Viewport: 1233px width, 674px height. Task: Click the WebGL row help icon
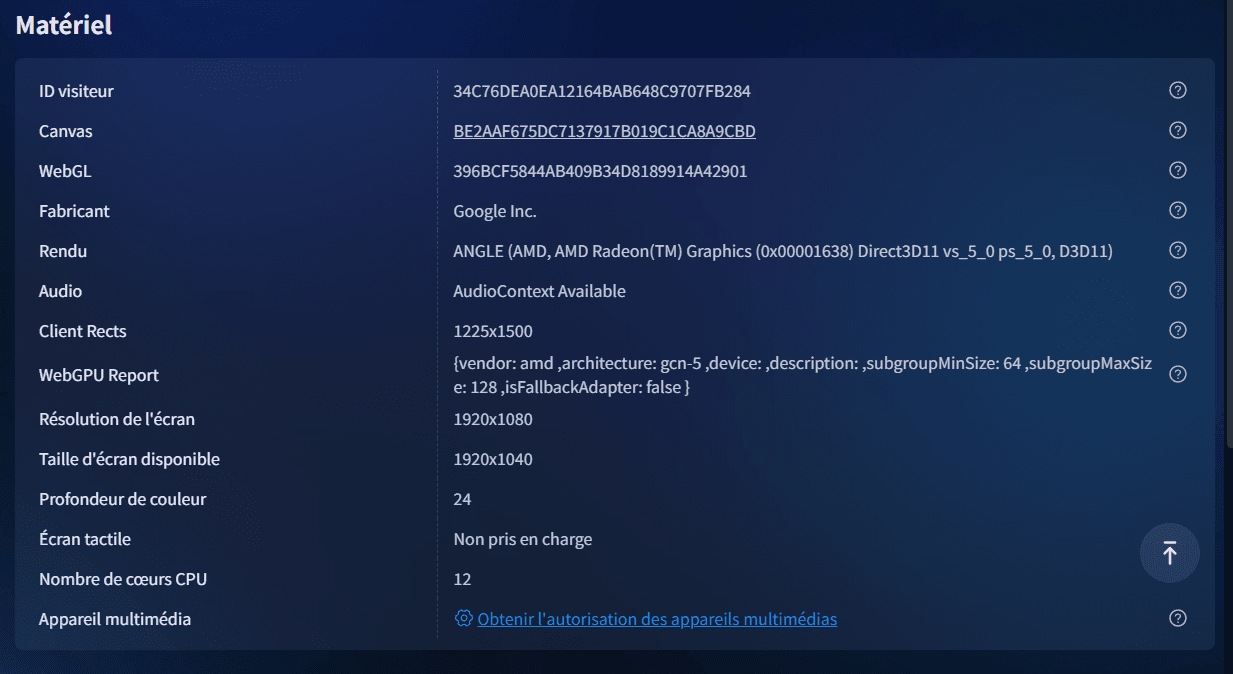coord(1177,171)
